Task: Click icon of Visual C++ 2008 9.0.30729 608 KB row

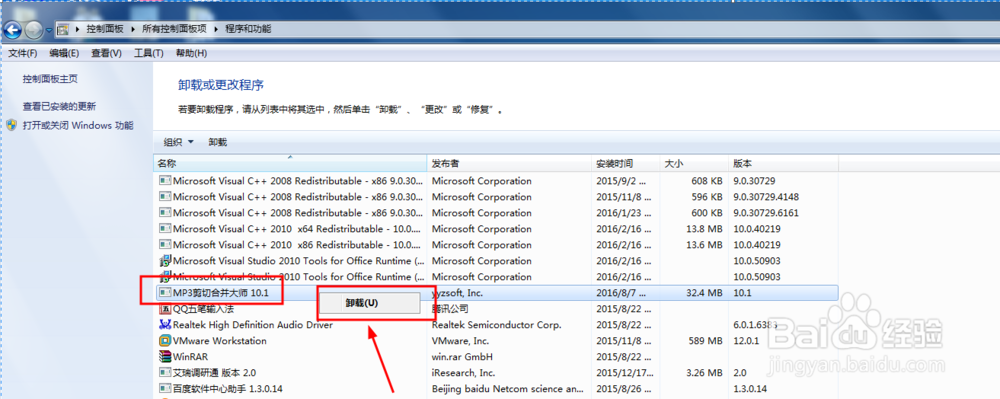Action: click(x=165, y=181)
